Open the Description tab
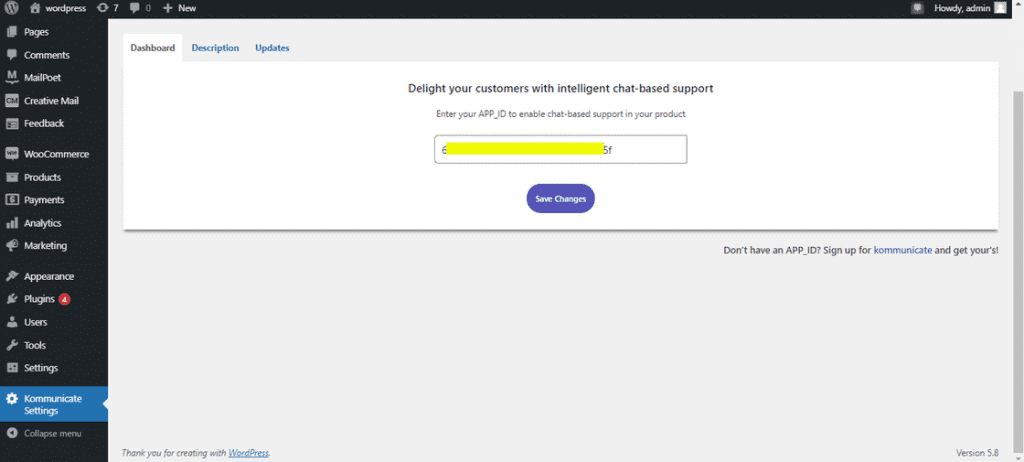 click(216, 48)
